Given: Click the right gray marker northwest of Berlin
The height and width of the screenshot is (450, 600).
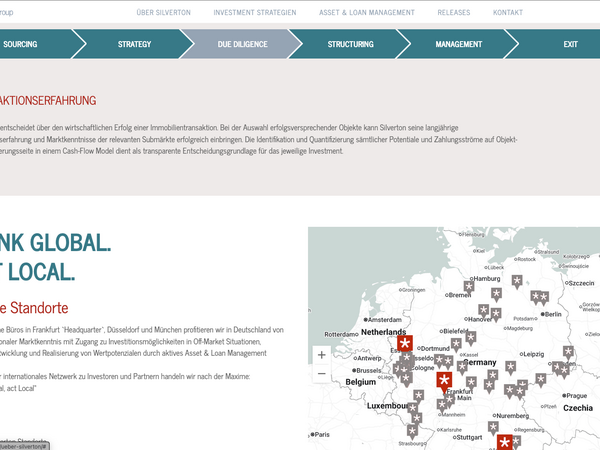Looking at the screenshot, I should pos(543,298).
